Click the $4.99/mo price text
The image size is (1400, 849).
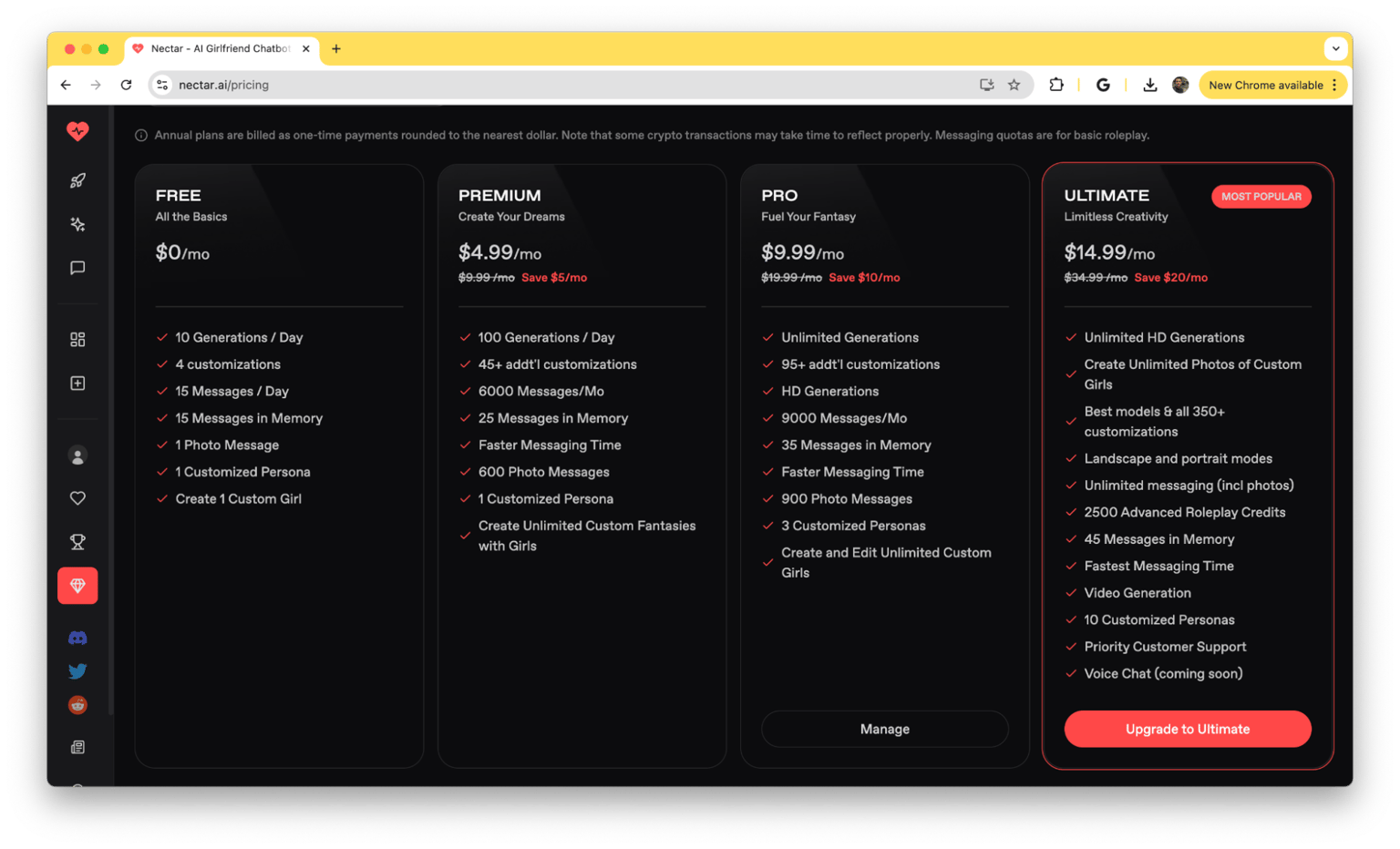click(x=499, y=253)
